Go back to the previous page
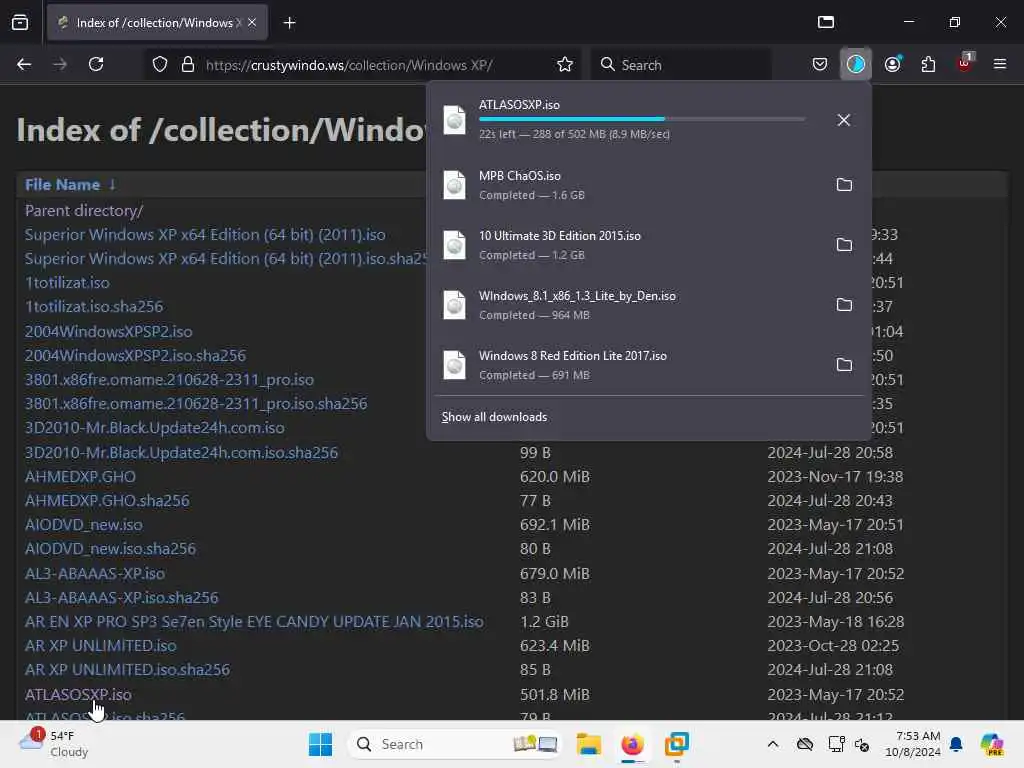The image size is (1024, 768). 24,64
